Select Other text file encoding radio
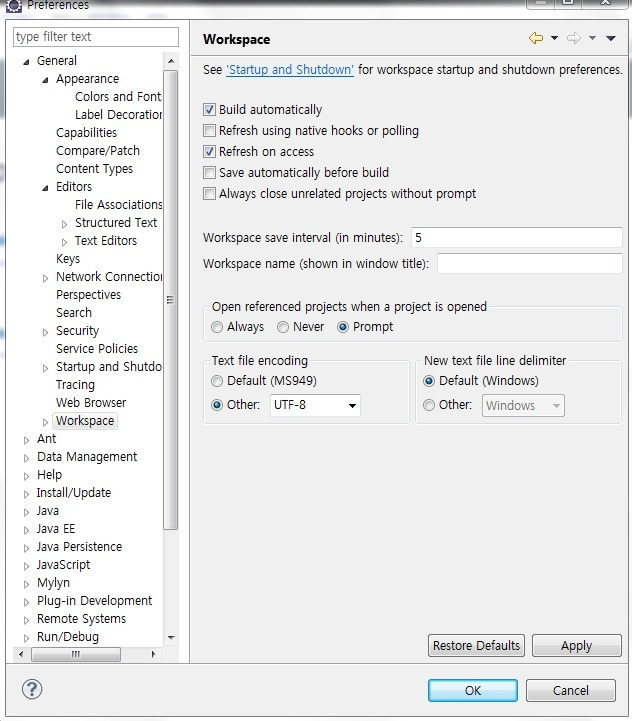Image resolution: width=632 pixels, height=721 pixels. [217, 405]
